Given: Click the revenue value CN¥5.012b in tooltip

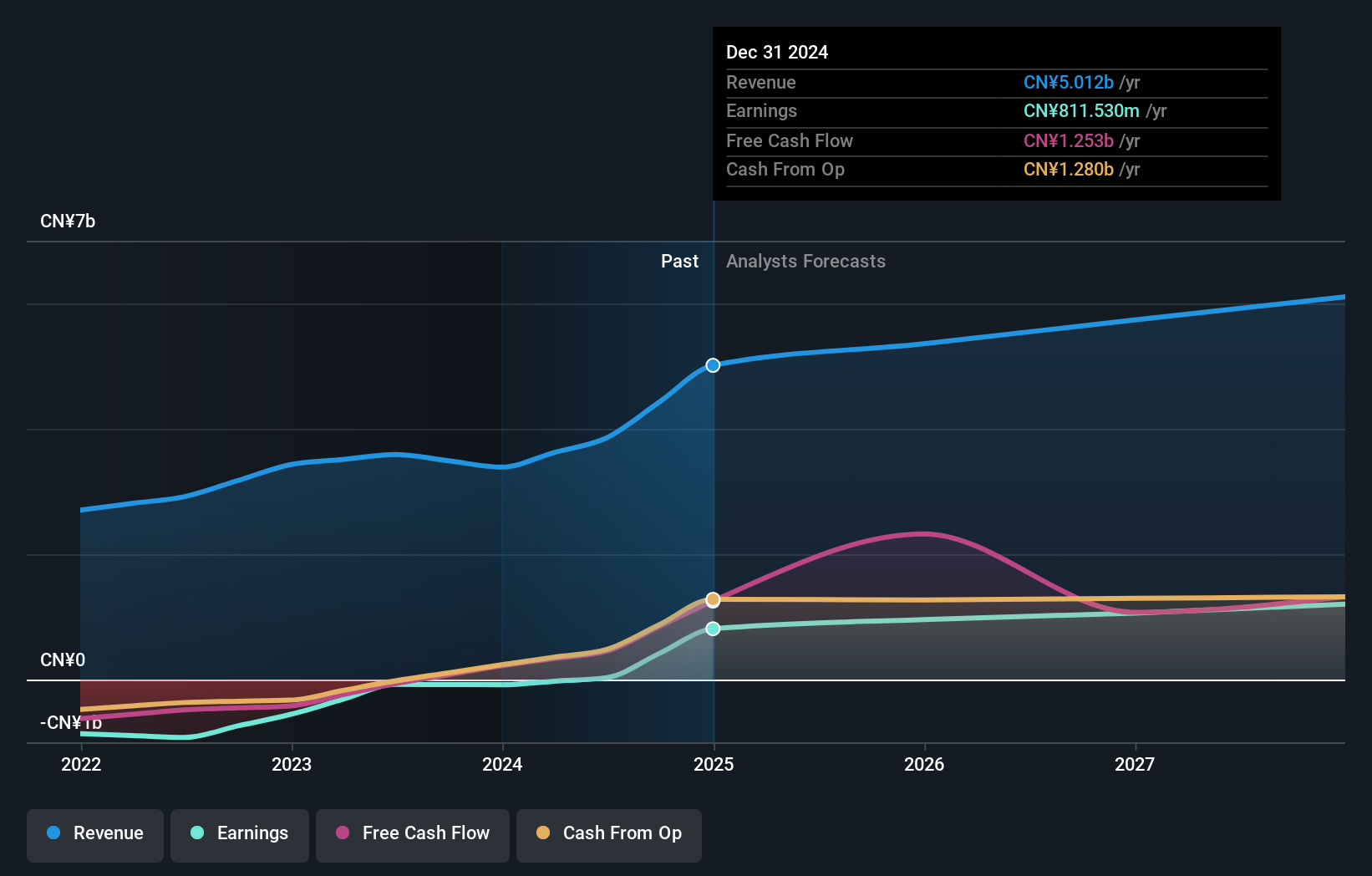Looking at the screenshot, I should tap(1069, 83).
